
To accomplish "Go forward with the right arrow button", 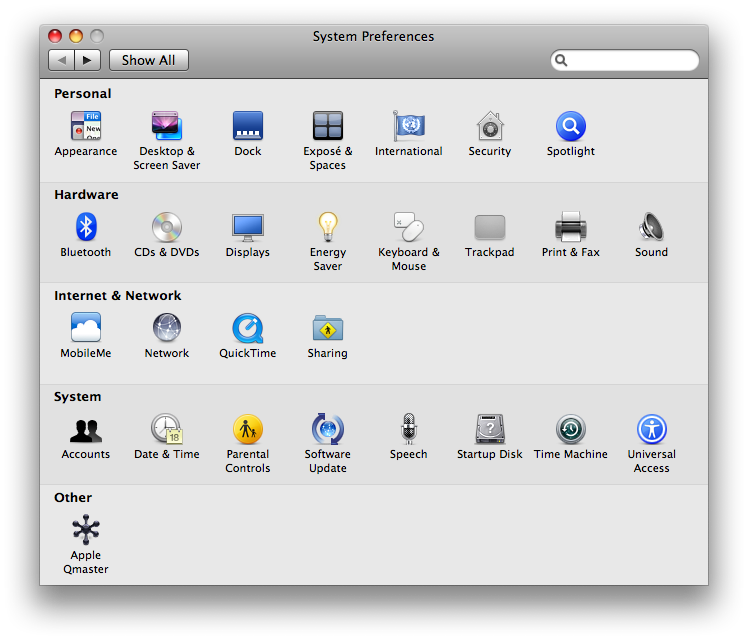I will [x=87, y=60].
